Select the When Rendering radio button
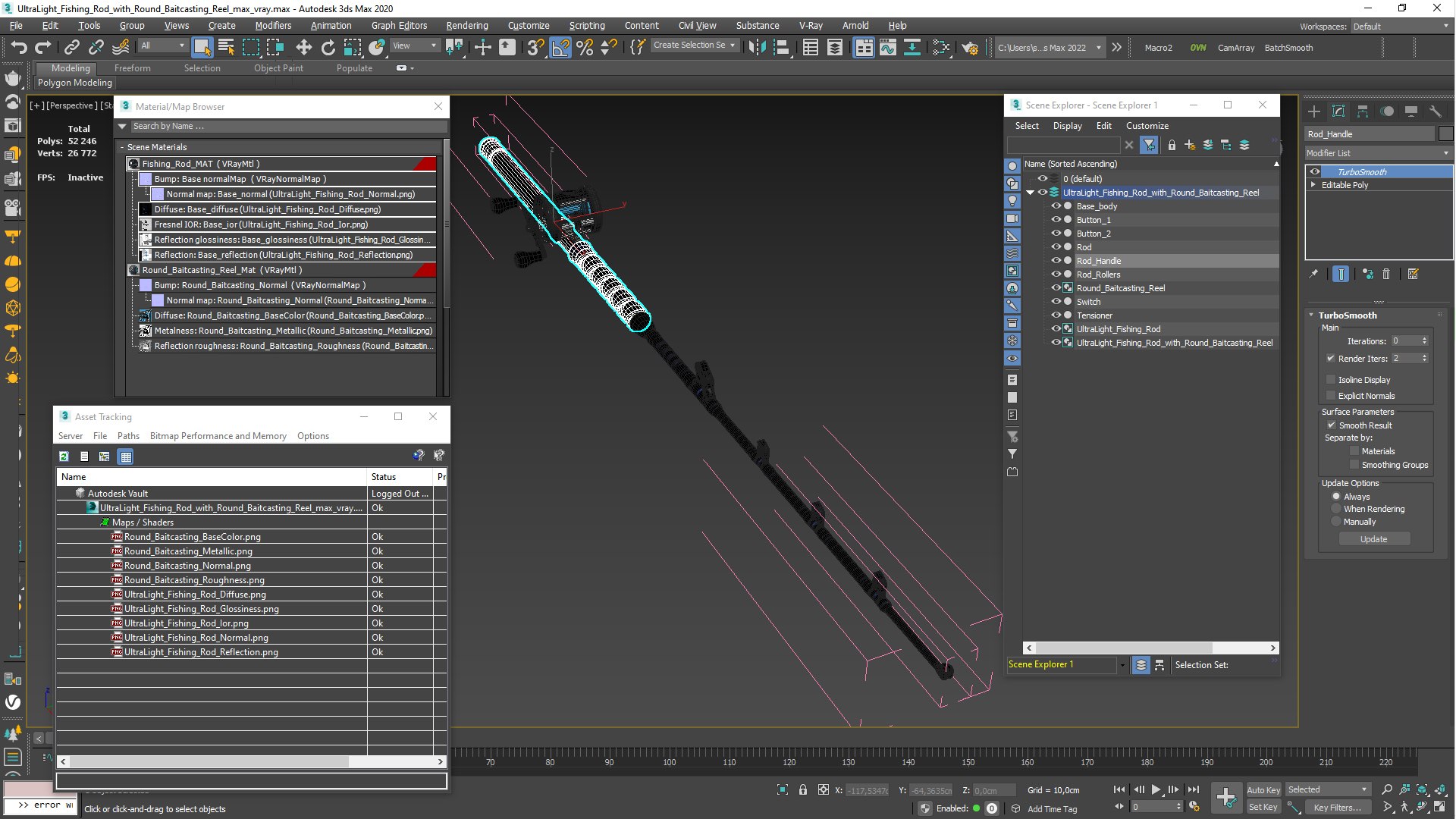 (x=1336, y=510)
